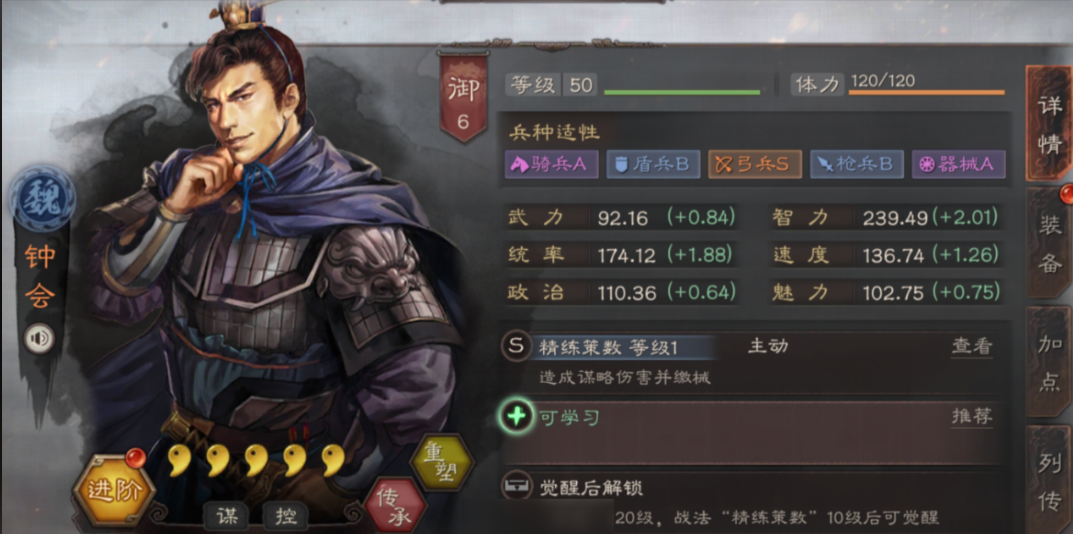Tap the locked 觉醒后解锁 slot icon
Viewport: 1073px width, 534px height.
pos(515,486)
